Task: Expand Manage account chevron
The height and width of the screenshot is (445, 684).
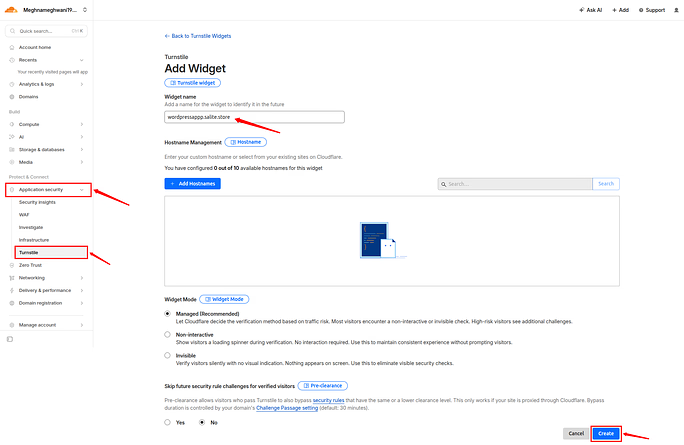Action: (82, 325)
